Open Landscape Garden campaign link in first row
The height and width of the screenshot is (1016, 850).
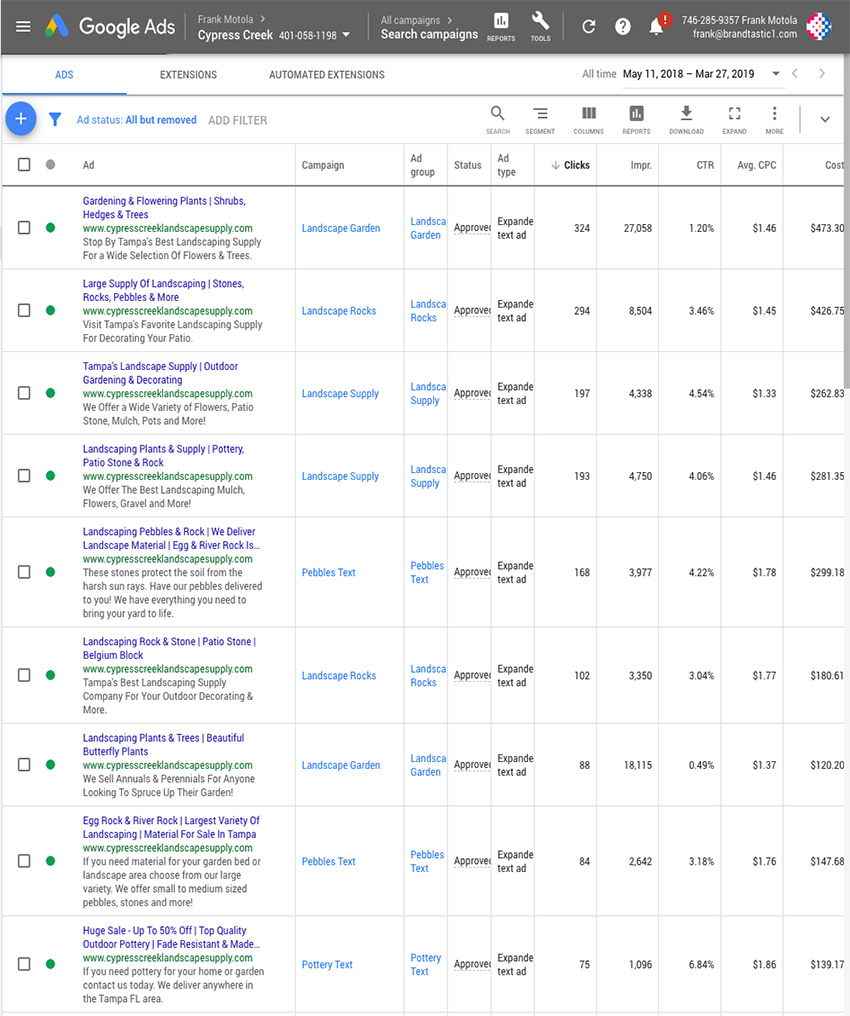coord(341,228)
